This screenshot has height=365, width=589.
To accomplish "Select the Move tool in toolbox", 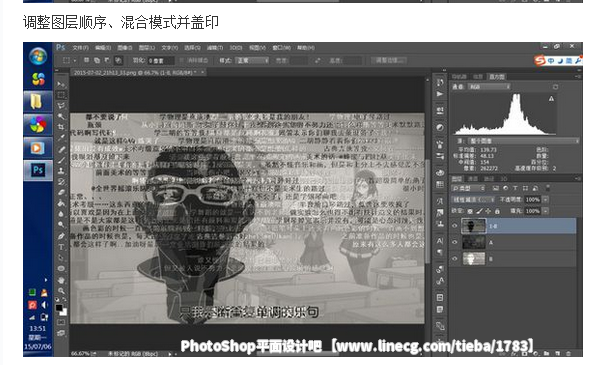I will tap(61, 84).
